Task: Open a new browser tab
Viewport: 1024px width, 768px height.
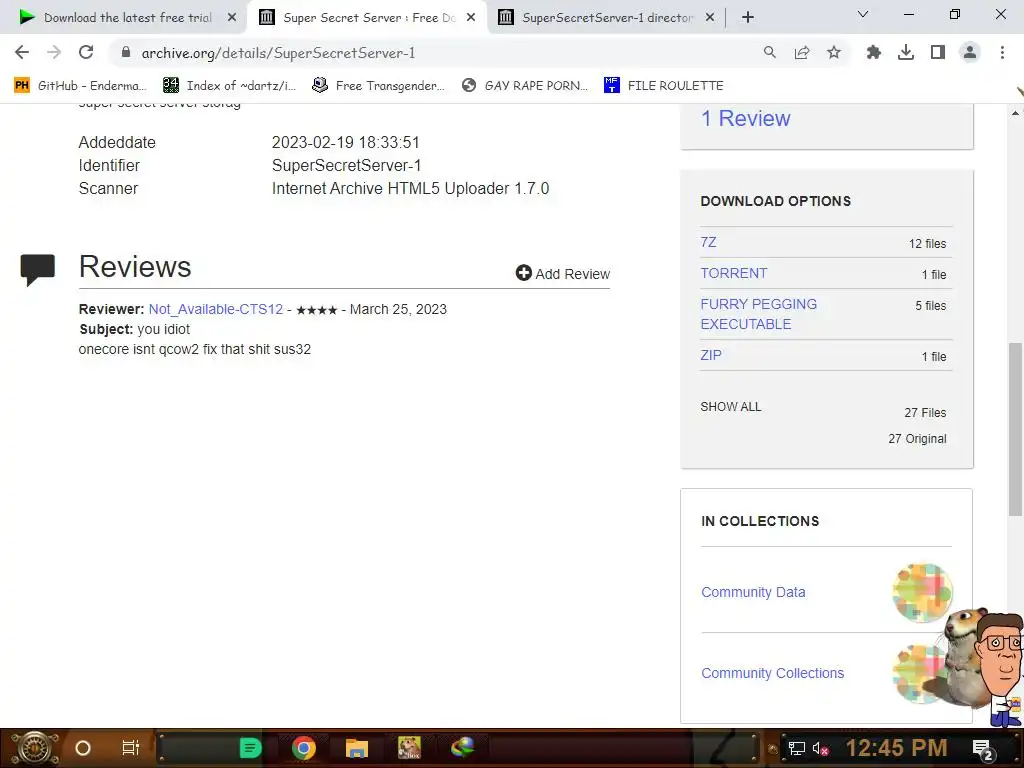Action: 748,18
